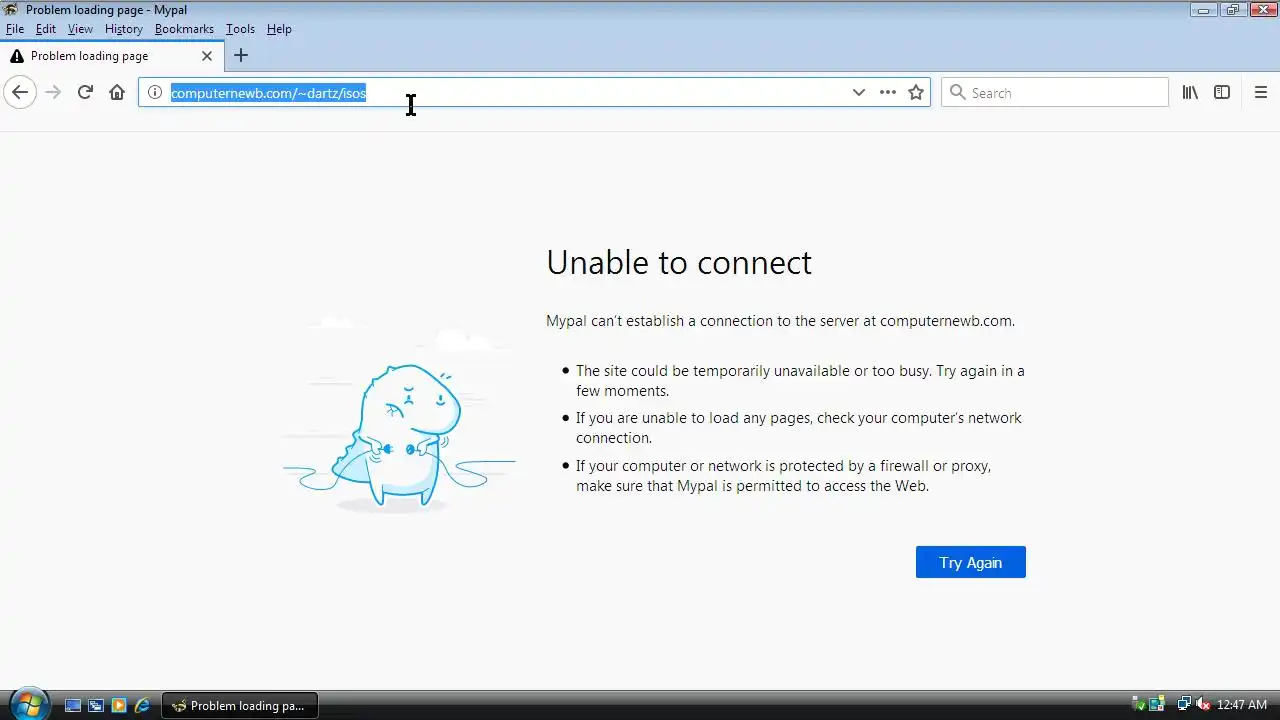Open the File menu
Viewport: 1280px width, 720px height.
point(15,29)
